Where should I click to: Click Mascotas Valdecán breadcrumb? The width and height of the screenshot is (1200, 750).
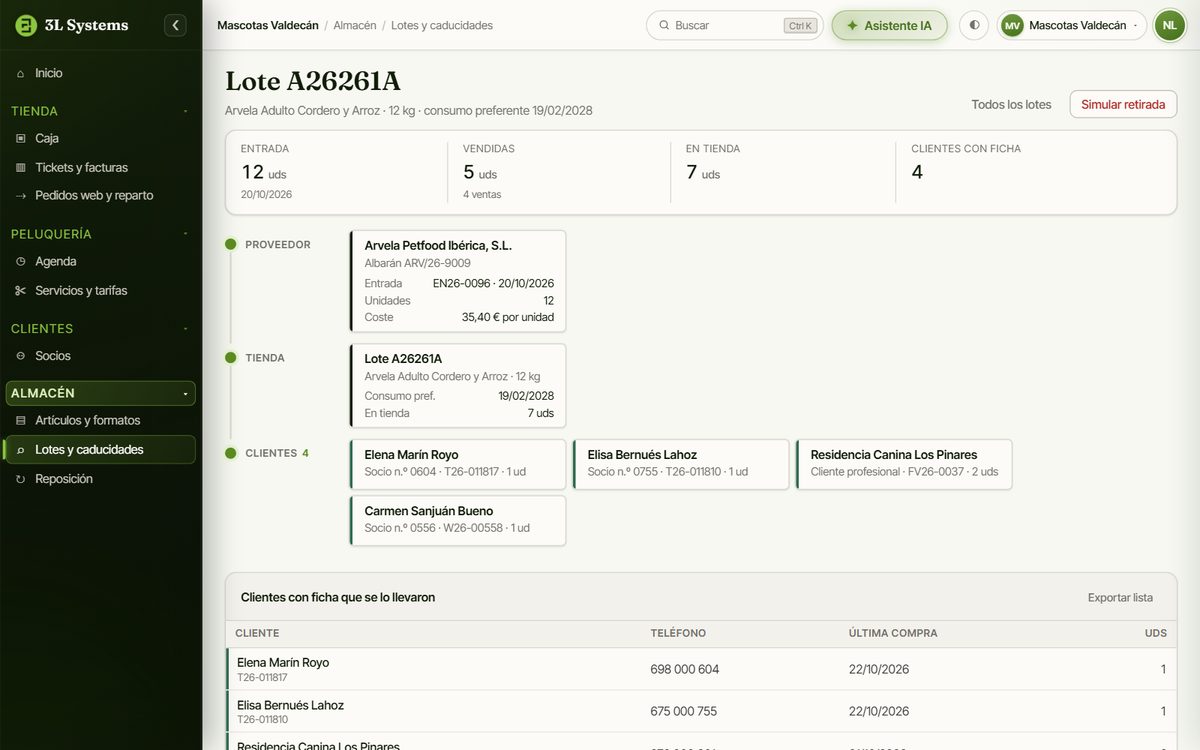coord(267,25)
